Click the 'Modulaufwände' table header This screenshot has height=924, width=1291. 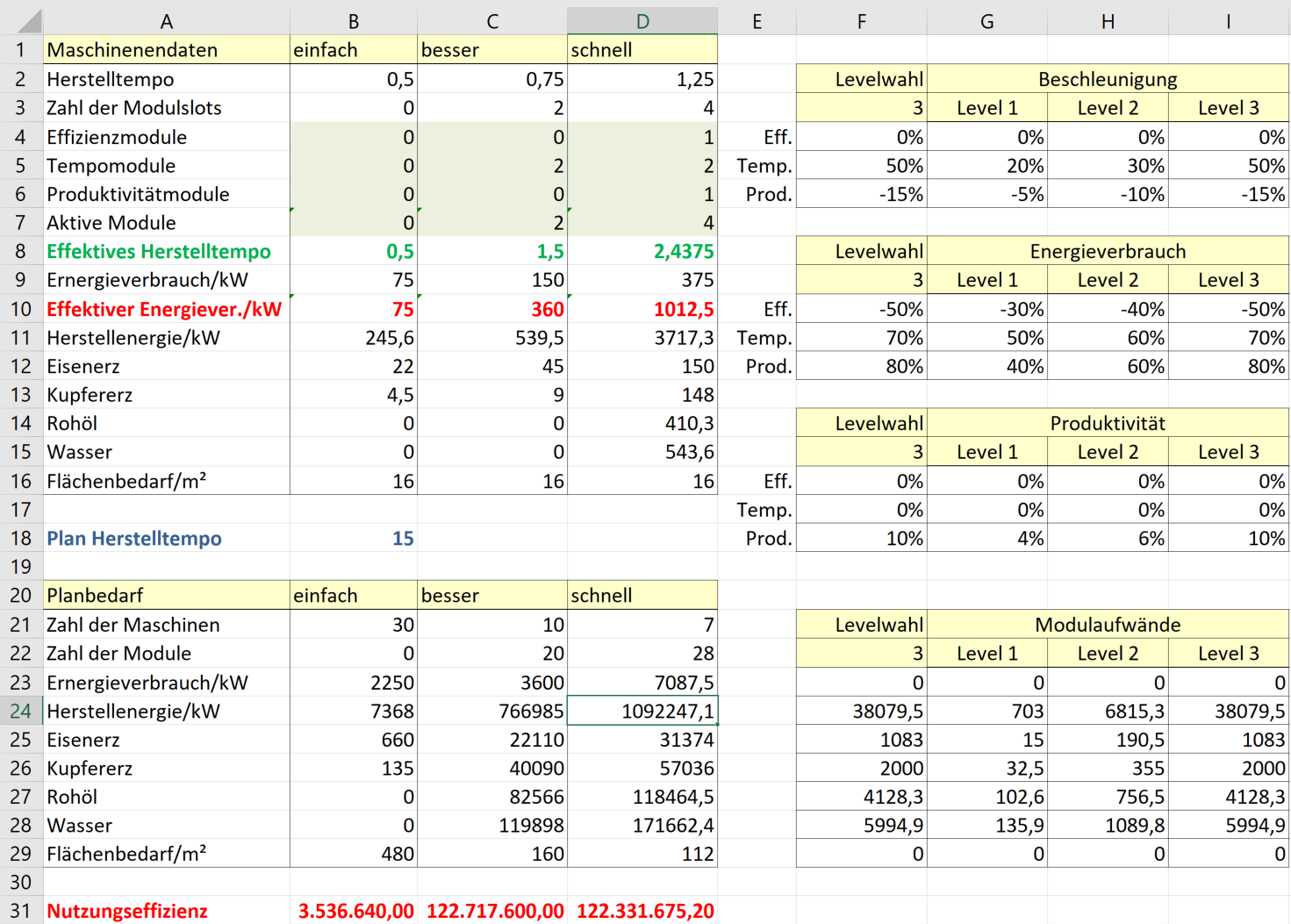click(1108, 624)
